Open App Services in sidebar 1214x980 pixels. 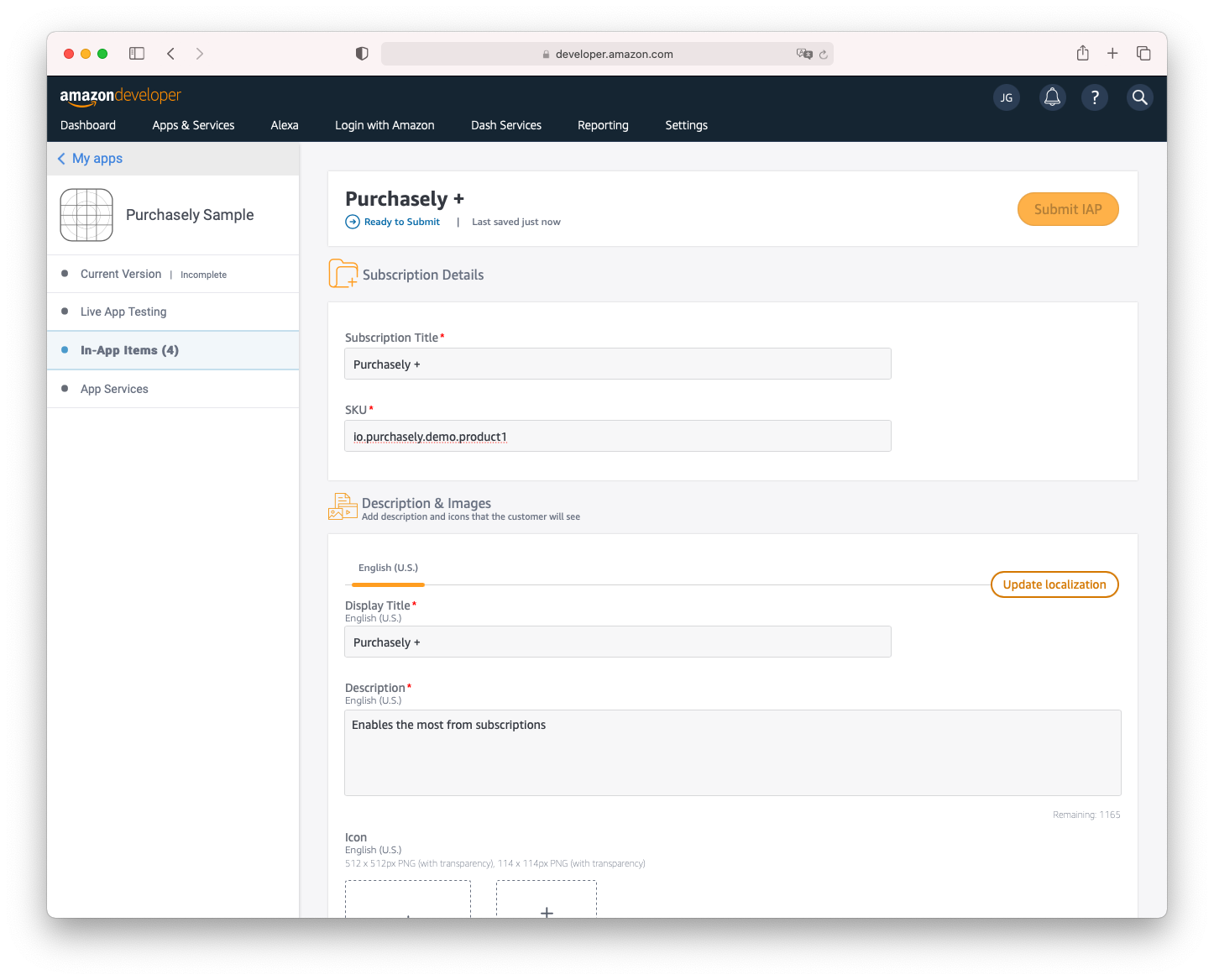pyautogui.click(x=173, y=389)
